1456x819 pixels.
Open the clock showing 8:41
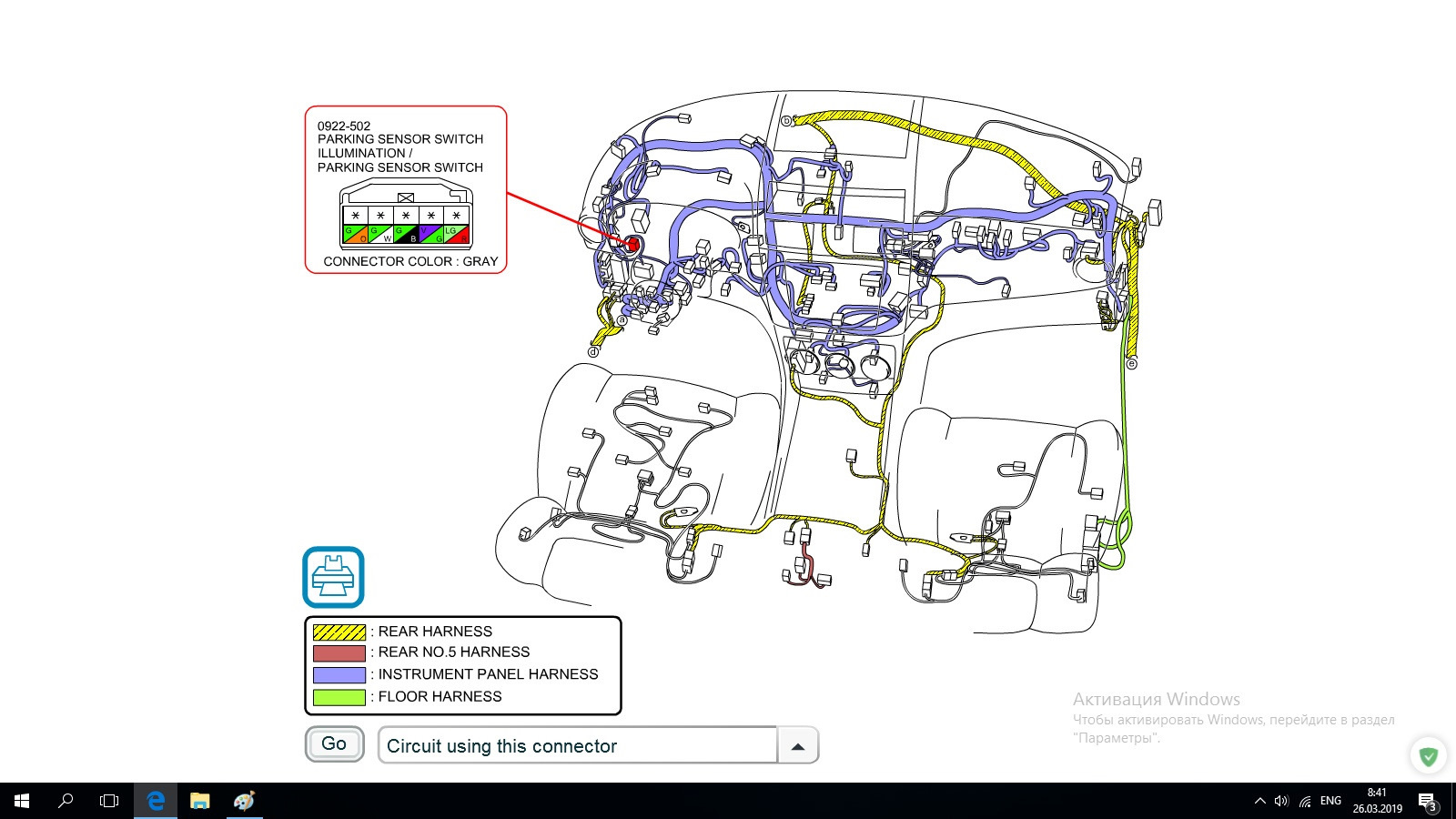coord(1377,801)
